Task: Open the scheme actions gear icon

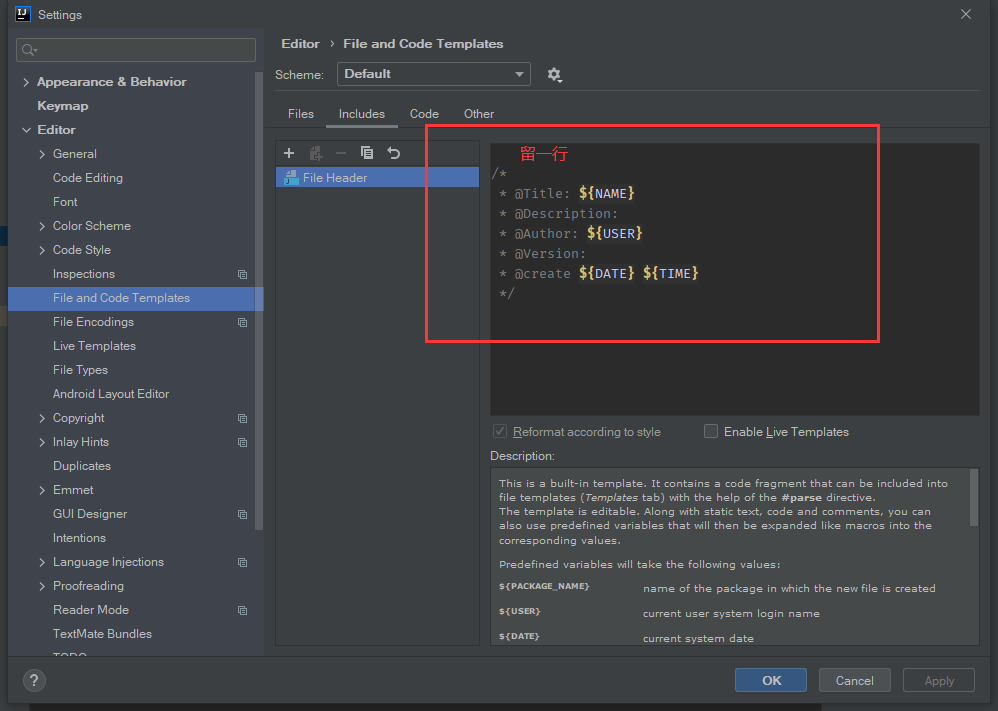Action: pos(554,74)
